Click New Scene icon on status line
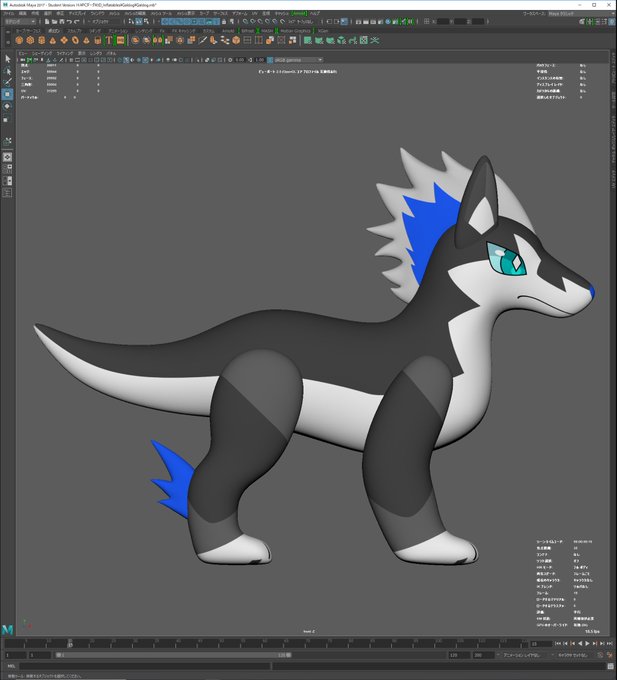The height and width of the screenshot is (680, 617). 47,21
